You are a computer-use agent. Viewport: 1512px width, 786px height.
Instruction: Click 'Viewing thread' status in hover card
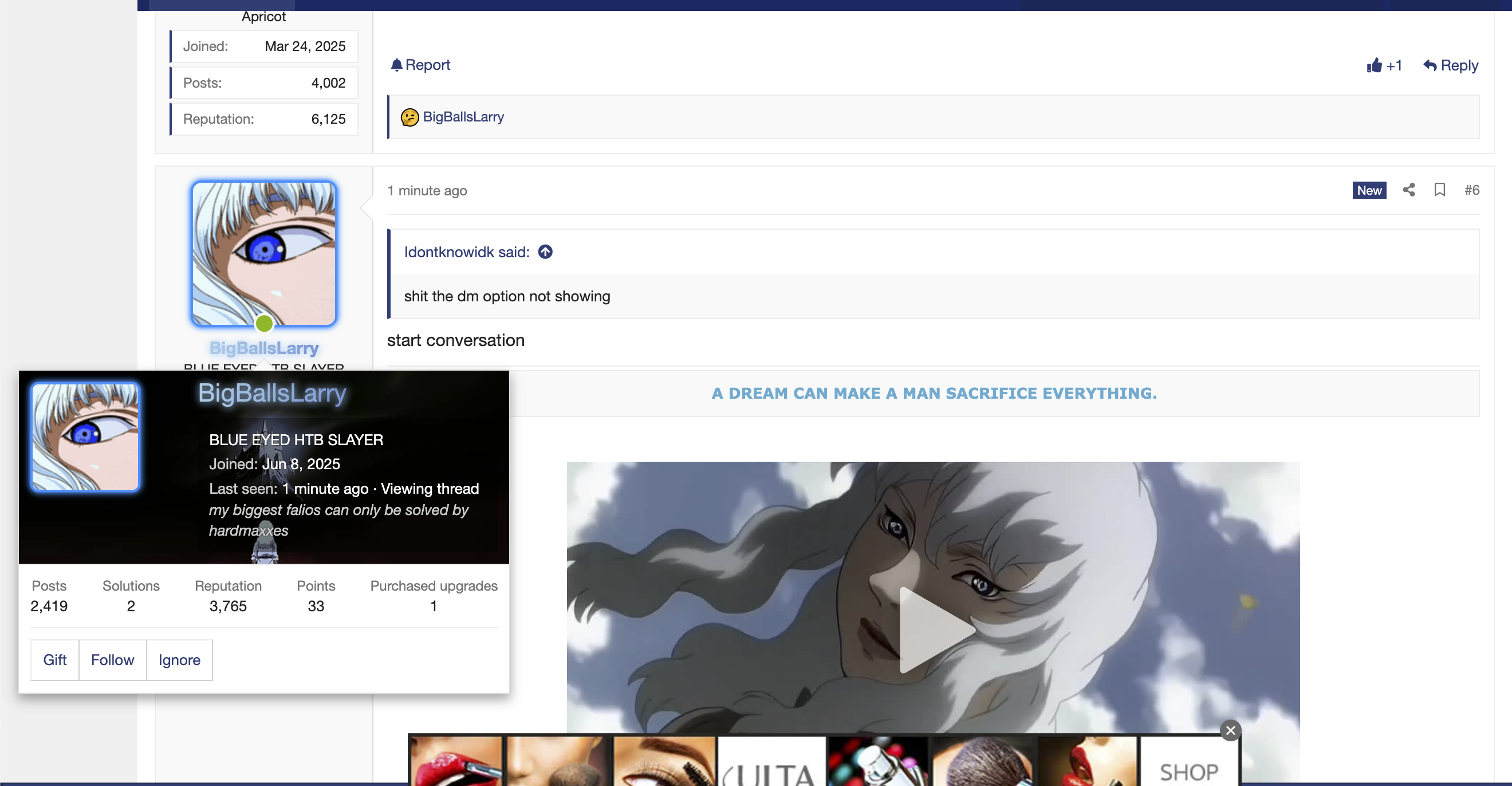click(430, 489)
